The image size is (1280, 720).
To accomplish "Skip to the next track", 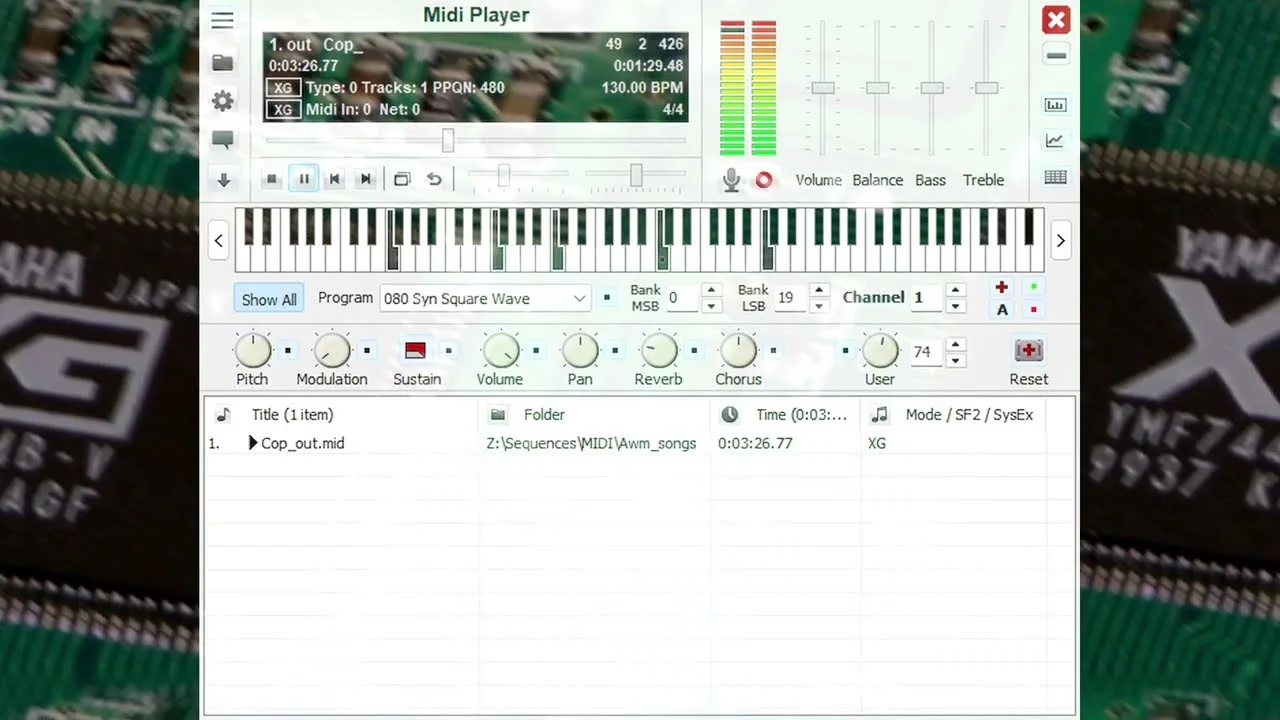I will [366, 179].
